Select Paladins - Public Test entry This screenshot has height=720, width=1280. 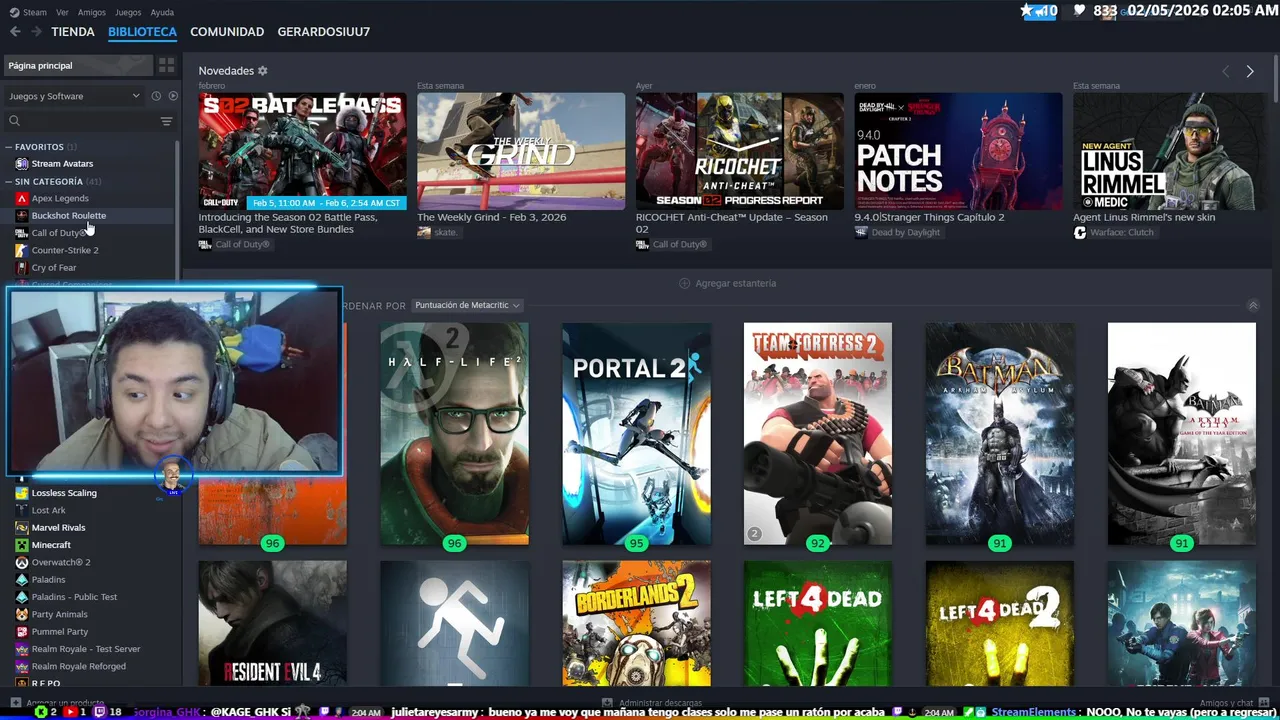point(74,597)
